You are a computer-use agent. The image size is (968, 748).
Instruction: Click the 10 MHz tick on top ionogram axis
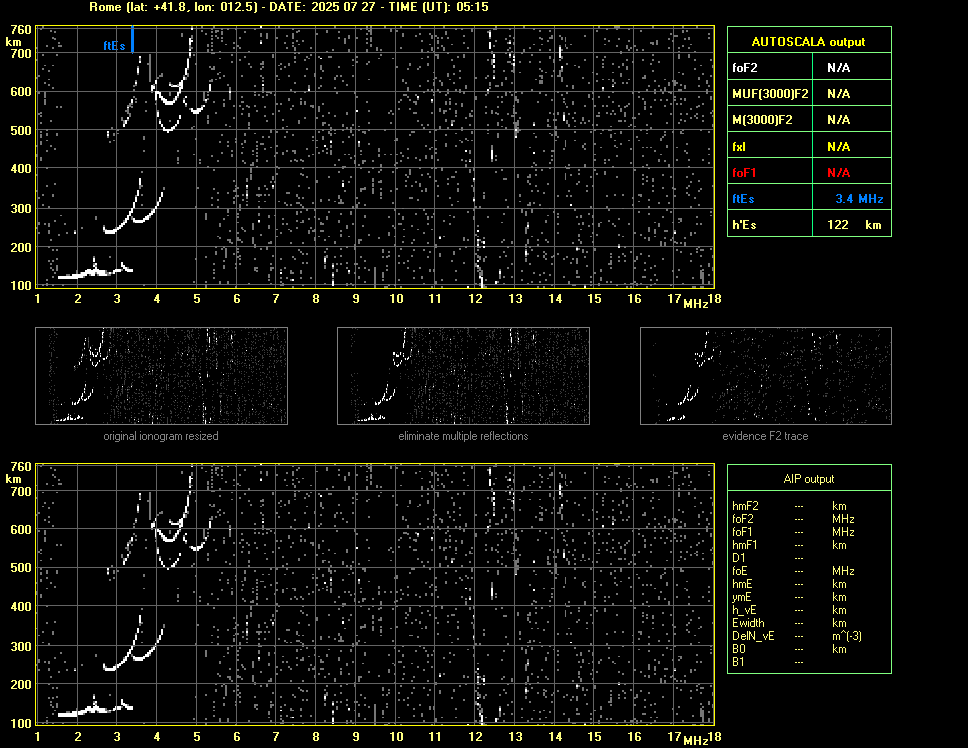pyautogui.click(x=396, y=299)
